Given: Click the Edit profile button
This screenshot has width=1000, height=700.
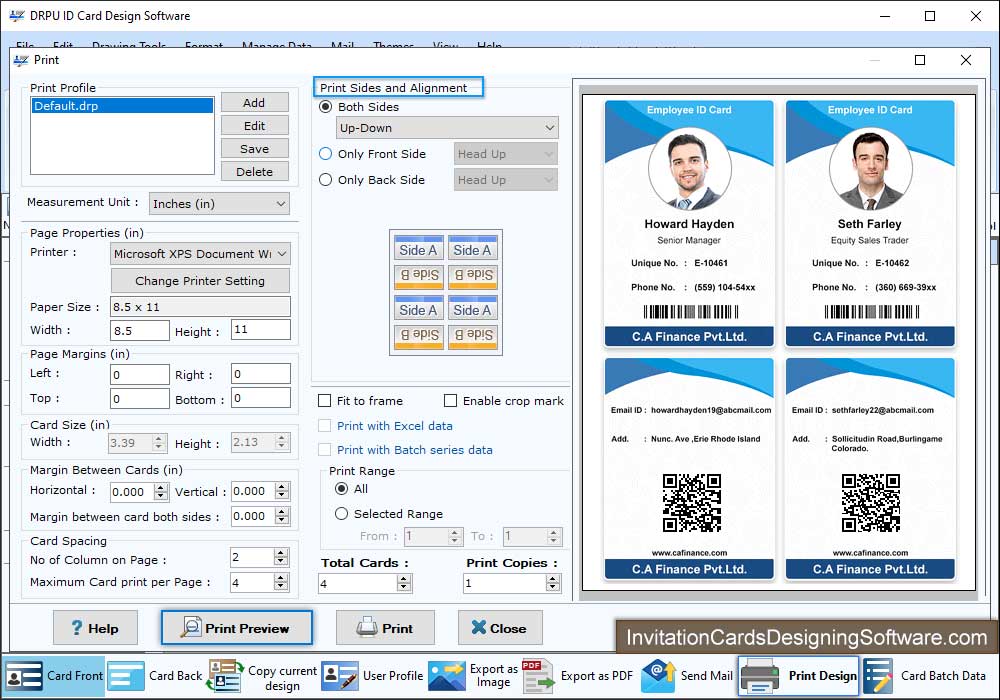Looking at the screenshot, I should point(254,126).
